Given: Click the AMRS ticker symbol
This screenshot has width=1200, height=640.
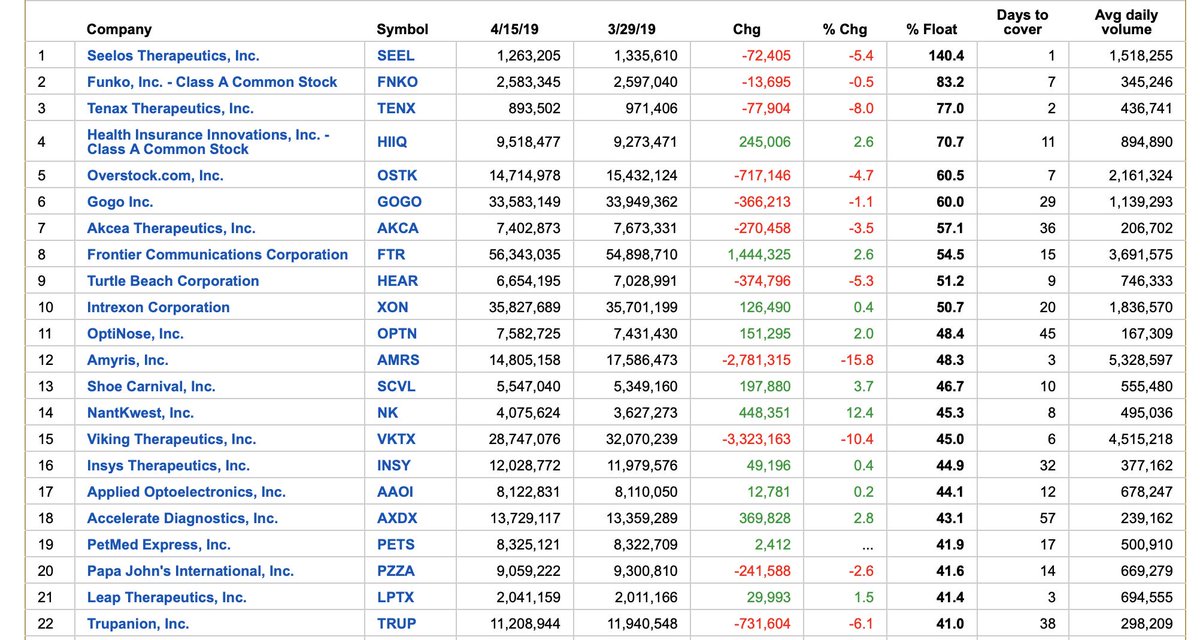Looking at the screenshot, I should click(x=398, y=360).
